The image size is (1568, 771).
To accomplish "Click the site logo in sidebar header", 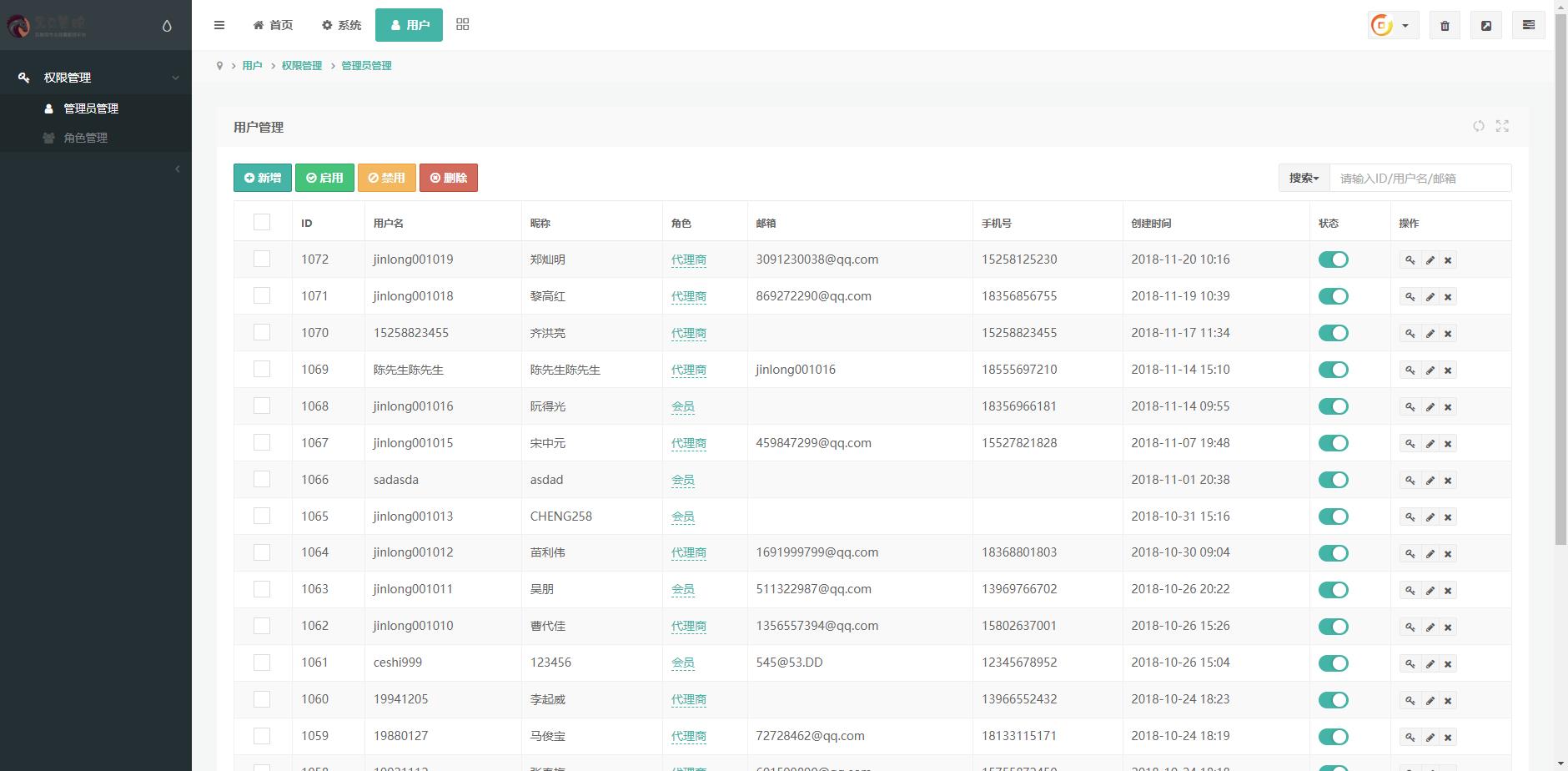I will [47, 25].
